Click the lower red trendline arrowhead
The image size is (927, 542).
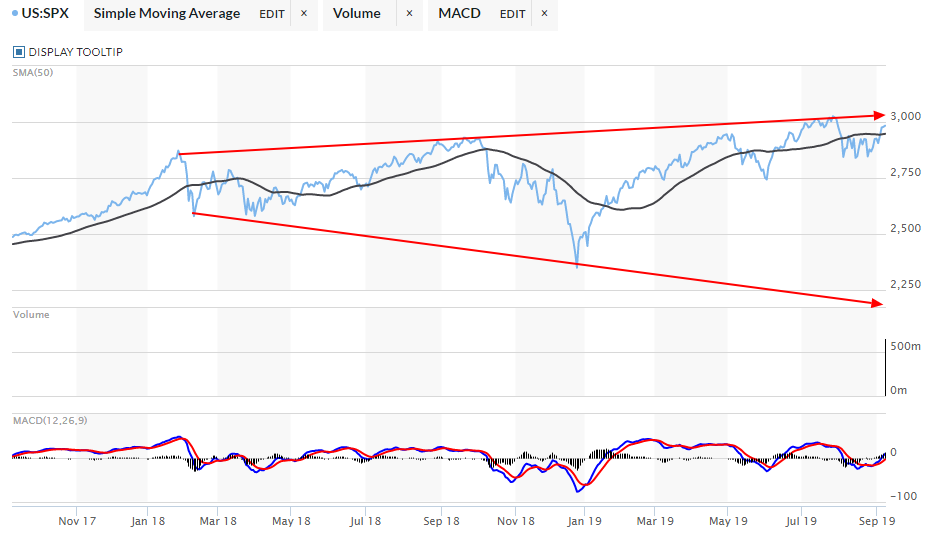pyautogui.click(x=879, y=303)
